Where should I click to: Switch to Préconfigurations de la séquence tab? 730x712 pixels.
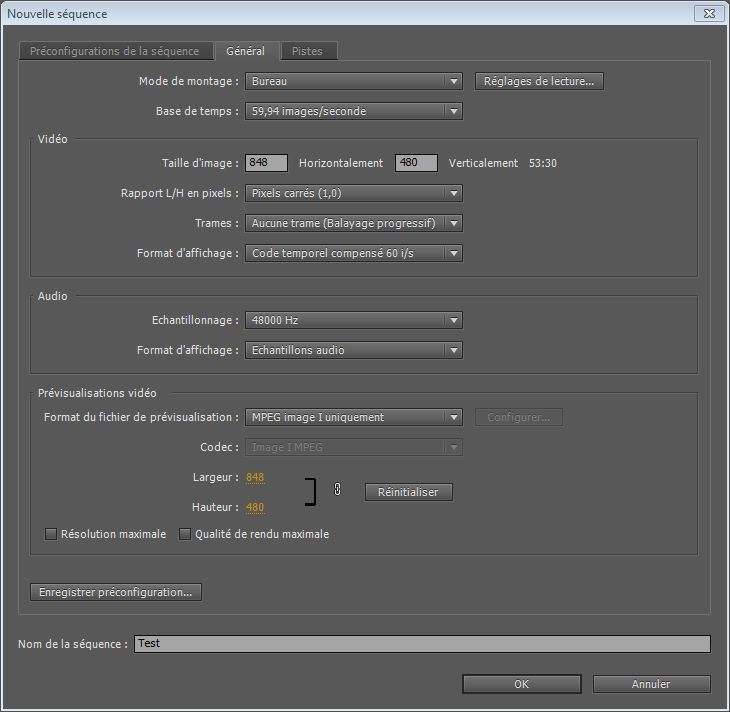click(115, 51)
